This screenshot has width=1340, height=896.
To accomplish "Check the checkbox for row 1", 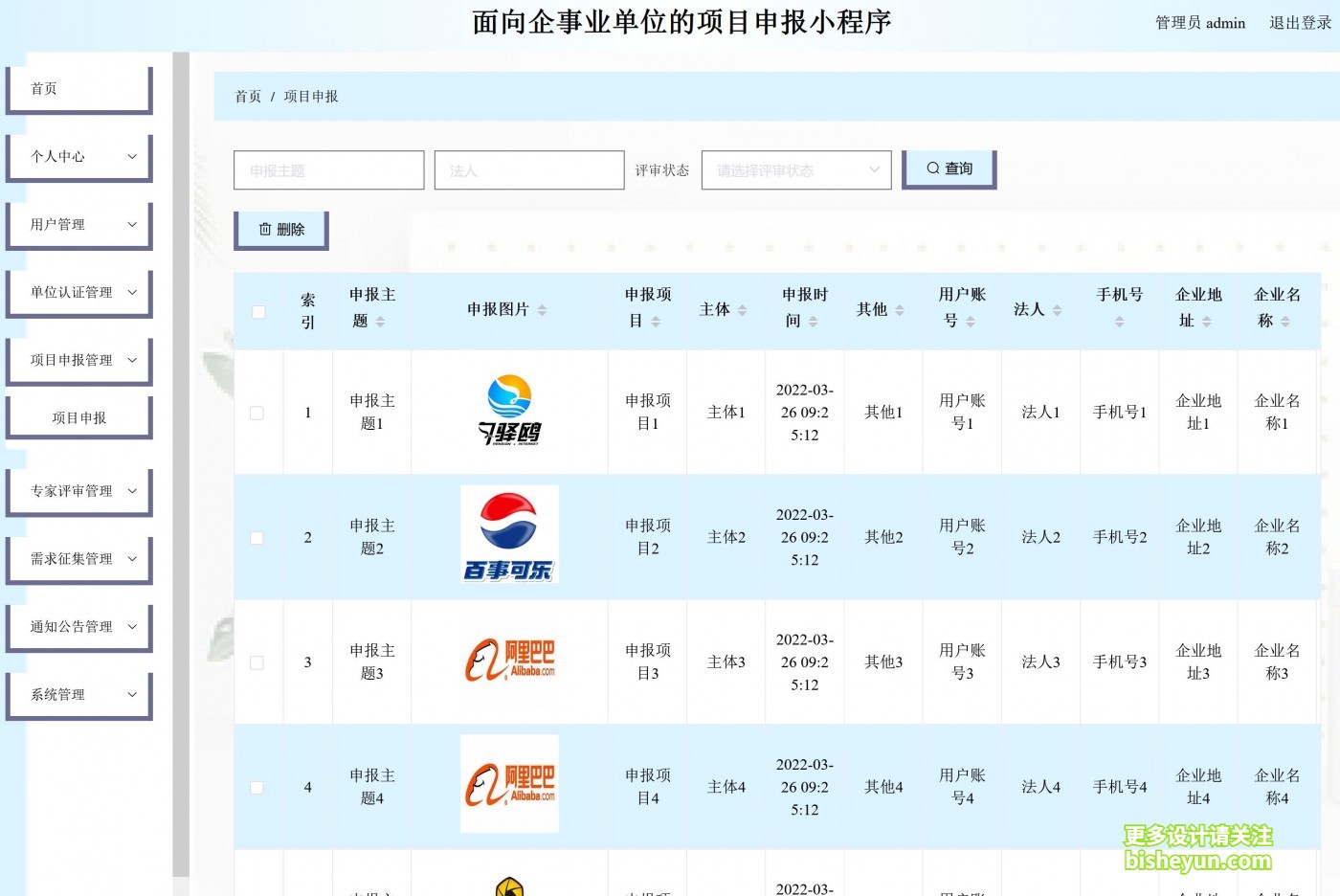I will 257,413.
